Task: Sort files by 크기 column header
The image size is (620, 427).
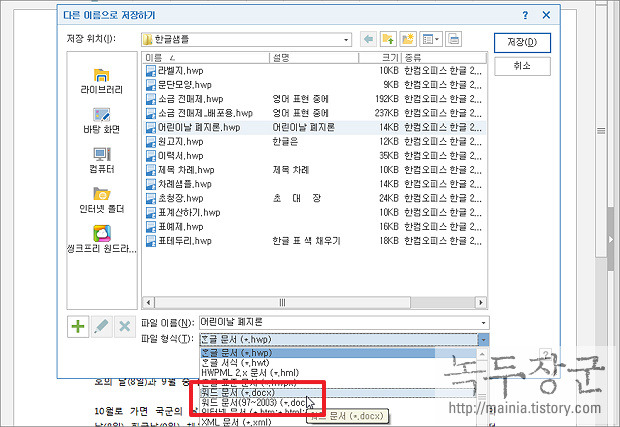Action: click(380, 58)
